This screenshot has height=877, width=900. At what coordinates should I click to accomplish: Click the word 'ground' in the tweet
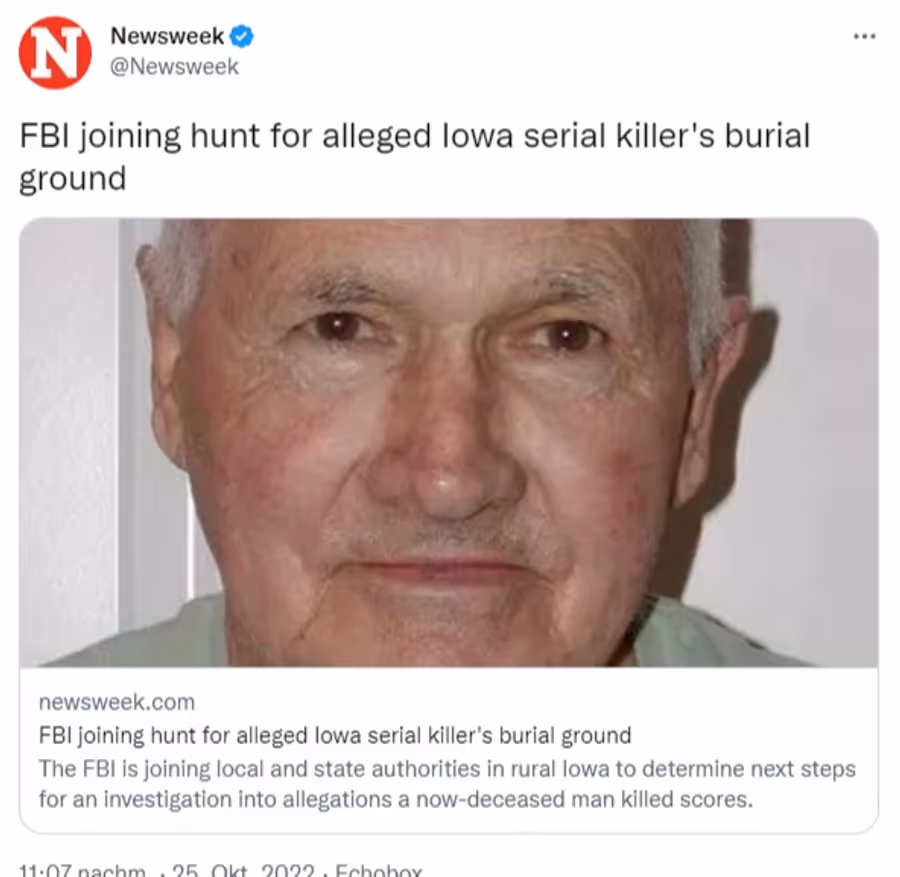pyautogui.click(x=72, y=179)
